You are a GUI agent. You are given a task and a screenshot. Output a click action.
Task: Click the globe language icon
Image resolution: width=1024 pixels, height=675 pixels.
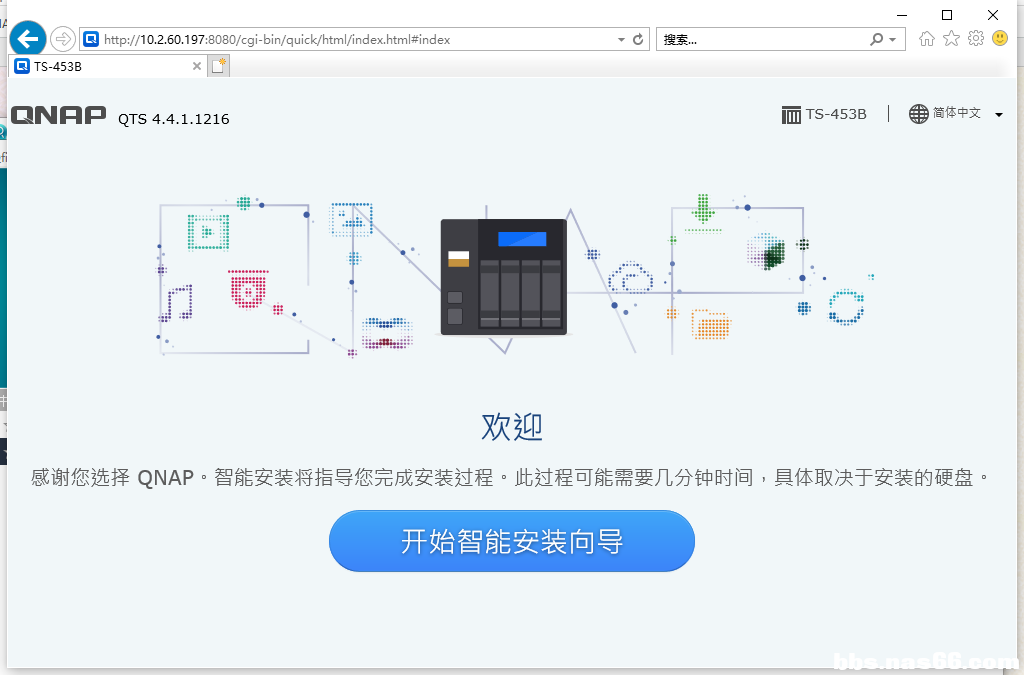coord(919,114)
